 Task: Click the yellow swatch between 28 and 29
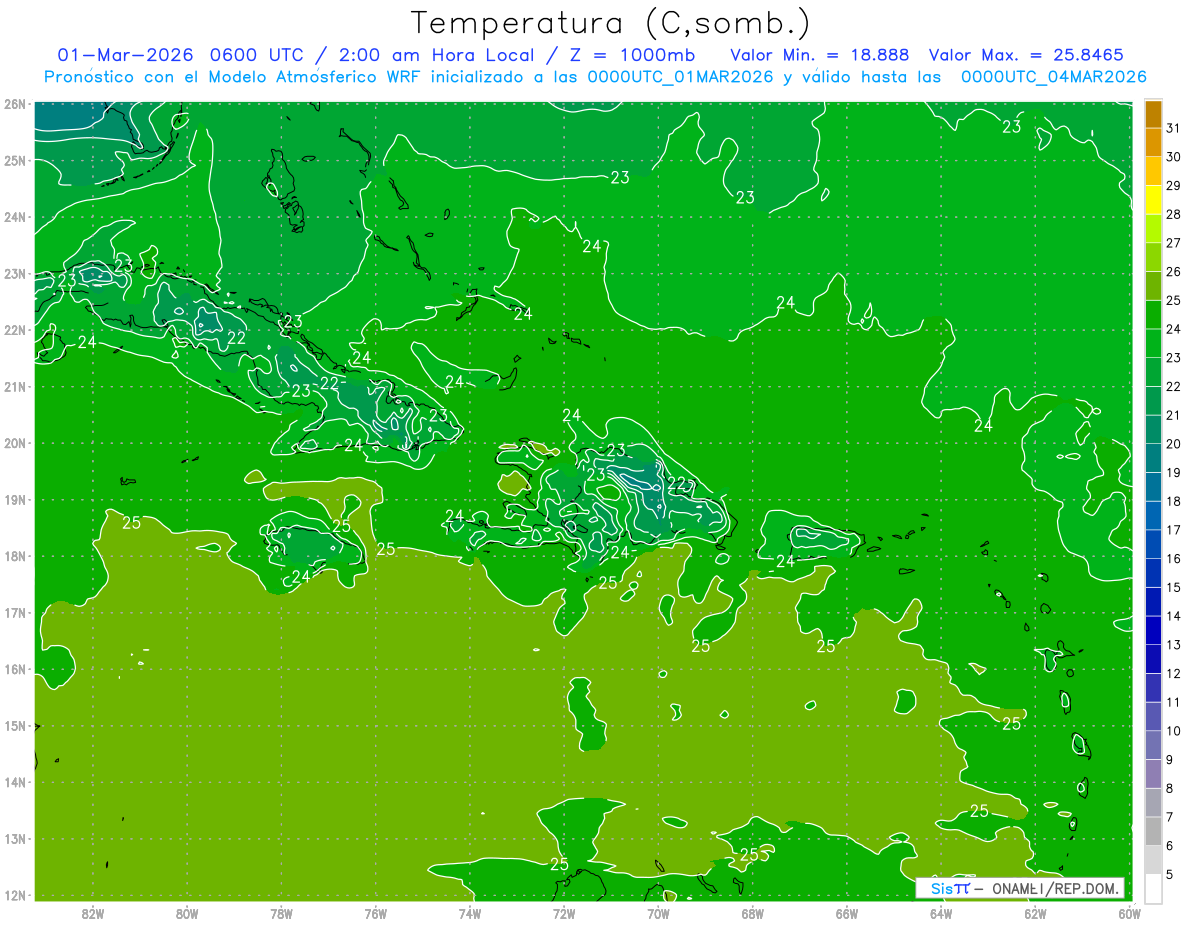click(1153, 200)
